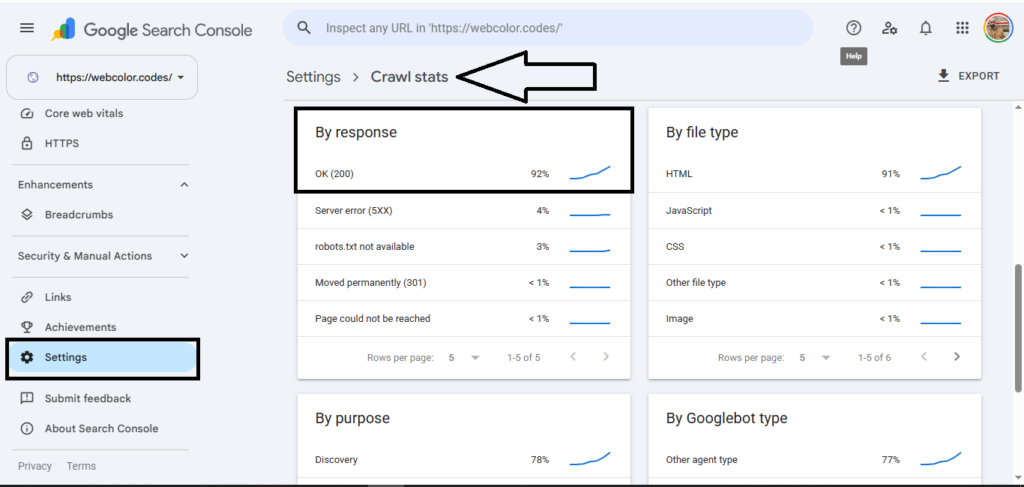
Task: Click the OK (200) trend sparkline
Action: coord(590,173)
